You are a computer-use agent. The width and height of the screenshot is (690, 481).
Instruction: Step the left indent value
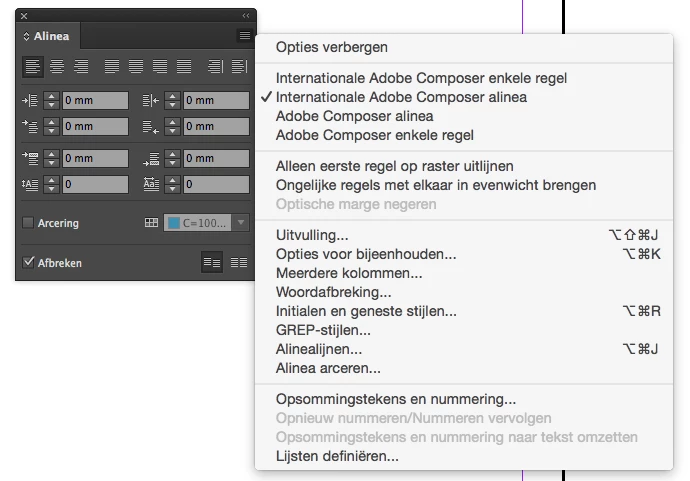point(51,101)
